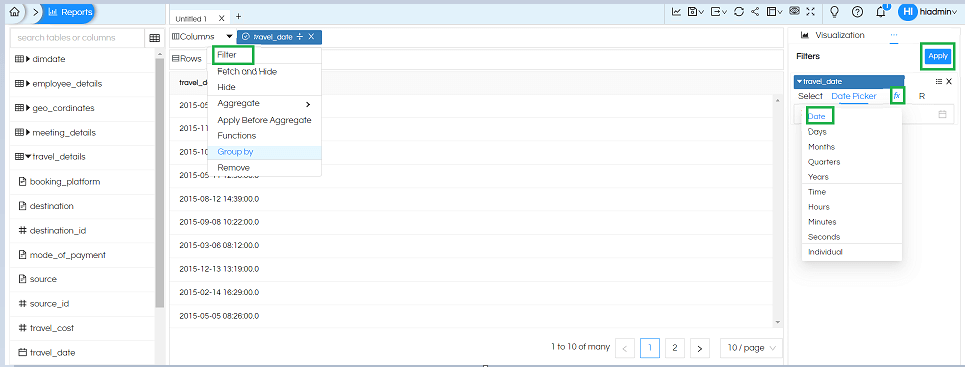965x367 pixels.
Task: Open the Help question mark icon
Action: [857, 11]
